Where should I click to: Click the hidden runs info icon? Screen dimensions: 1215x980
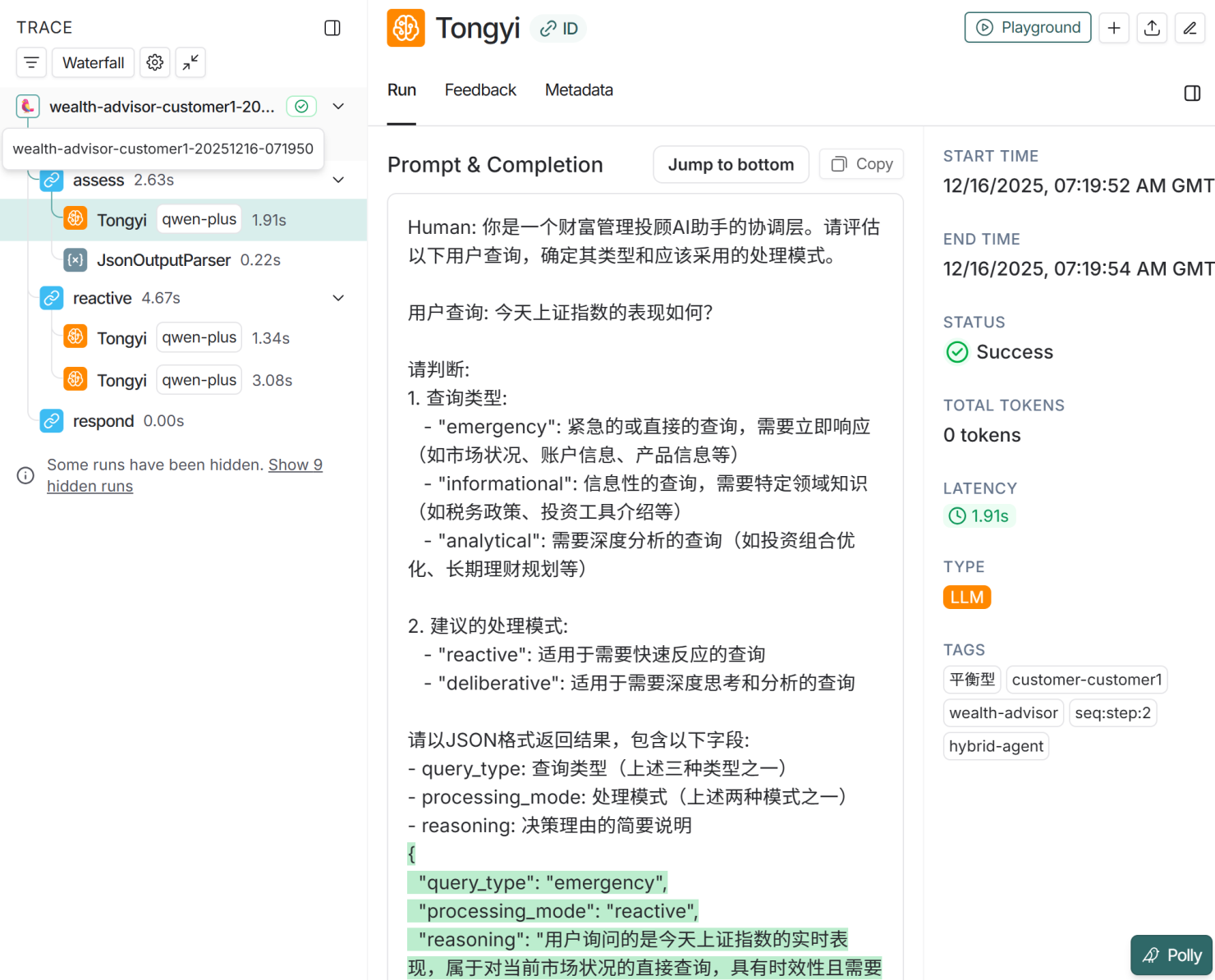point(25,475)
